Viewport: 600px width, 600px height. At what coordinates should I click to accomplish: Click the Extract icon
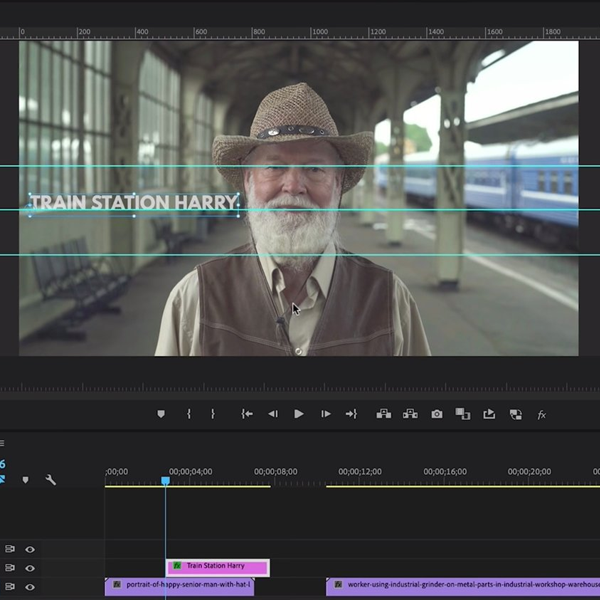pyautogui.click(x=409, y=414)
